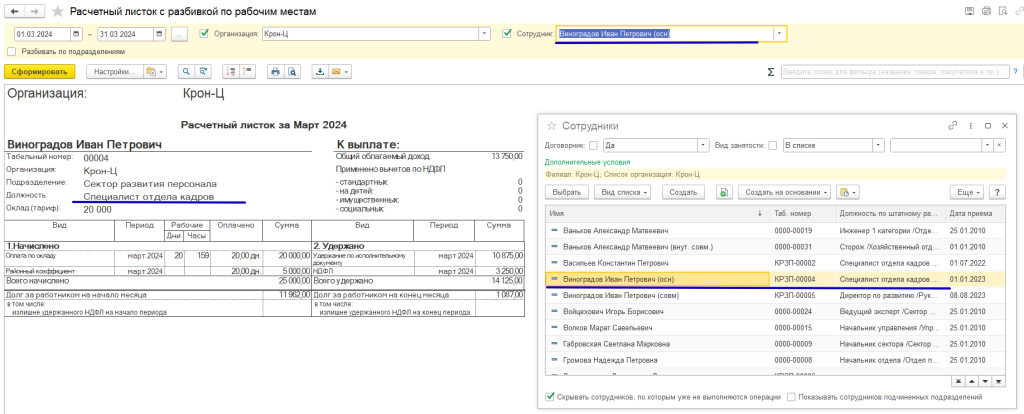Enable Разбивать по подразделениям checkbox
The width and height of the screenshot is (1024, 414).
pyautogui.click(x=11, y=51)
